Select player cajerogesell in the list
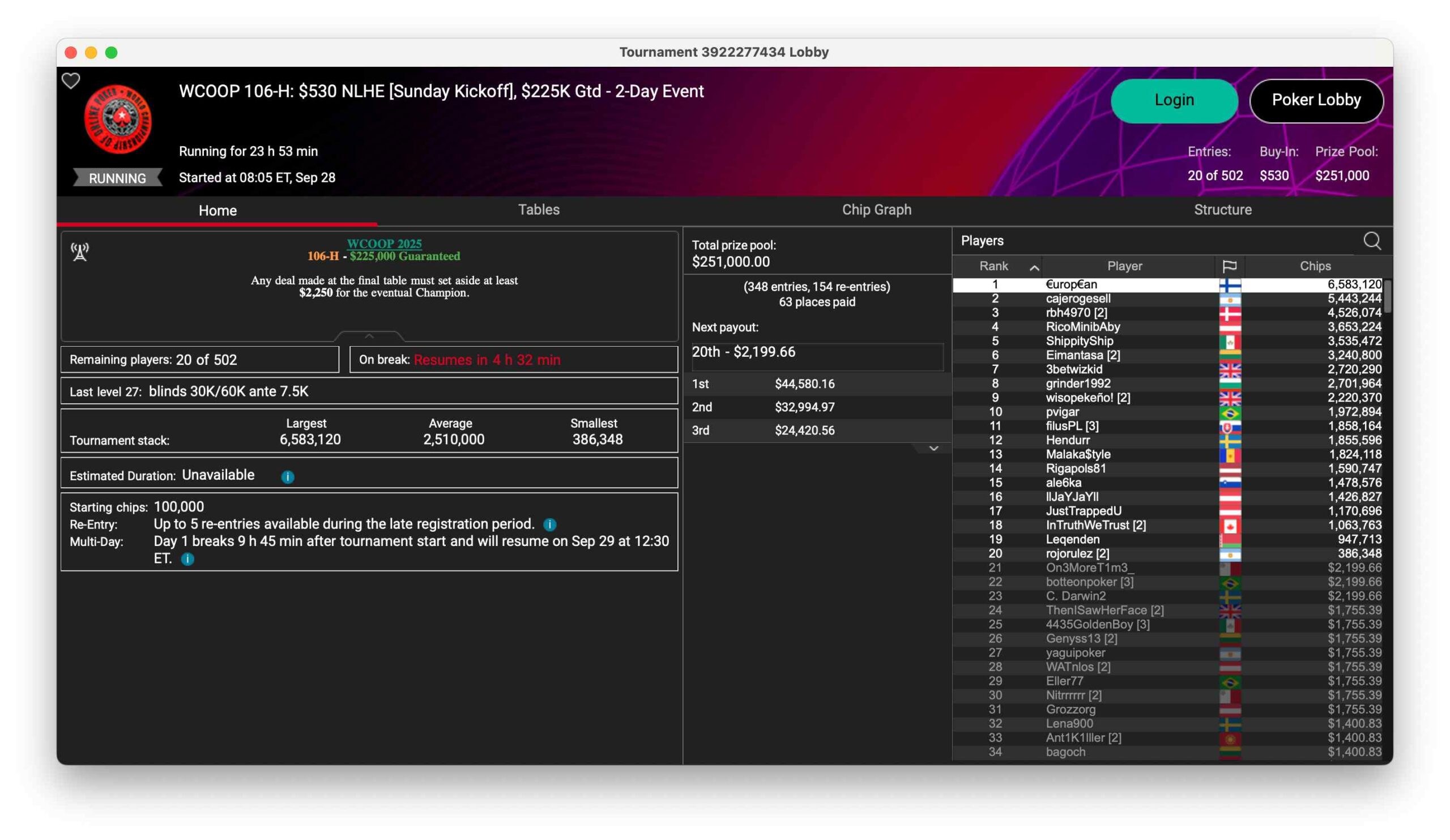The height and width of the screenshot is (840, 1450). pos(1078,299)
